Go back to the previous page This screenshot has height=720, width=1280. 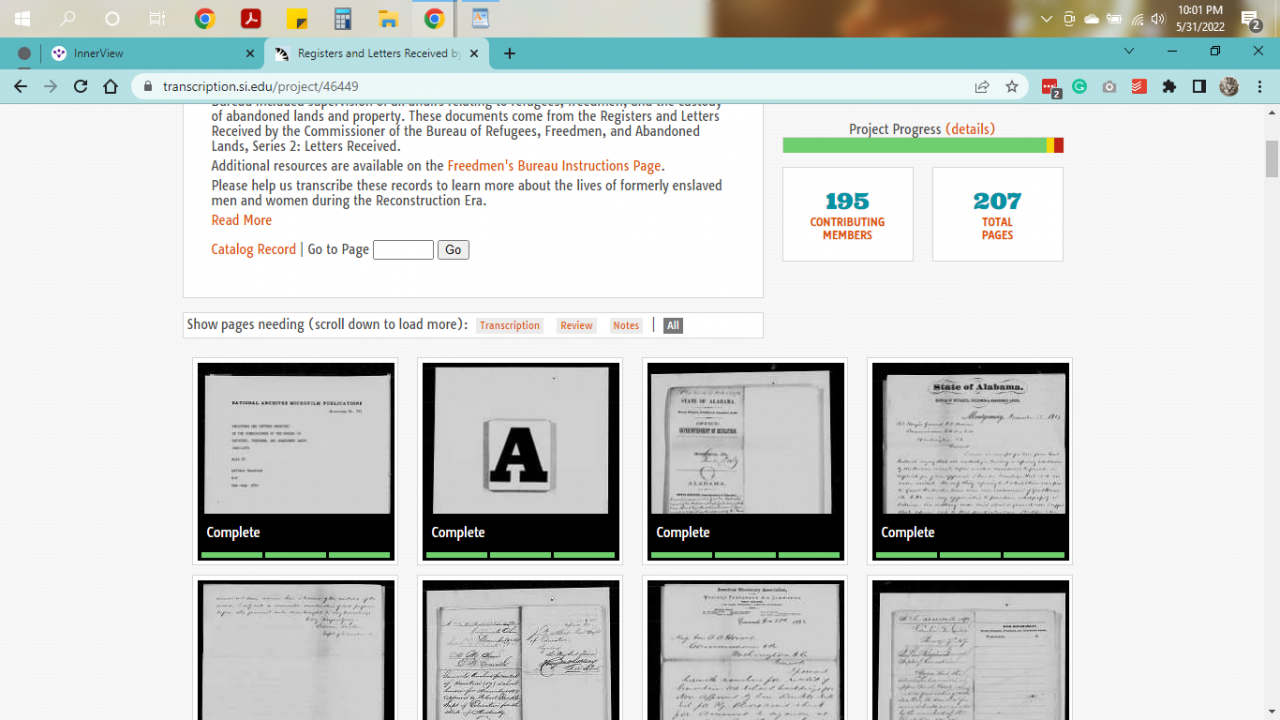tap(21, 87)
